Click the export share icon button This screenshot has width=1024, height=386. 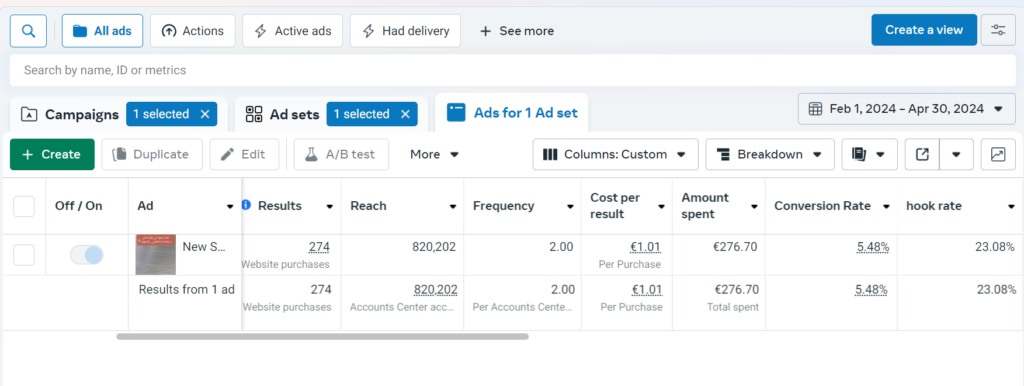click(922, 154)
